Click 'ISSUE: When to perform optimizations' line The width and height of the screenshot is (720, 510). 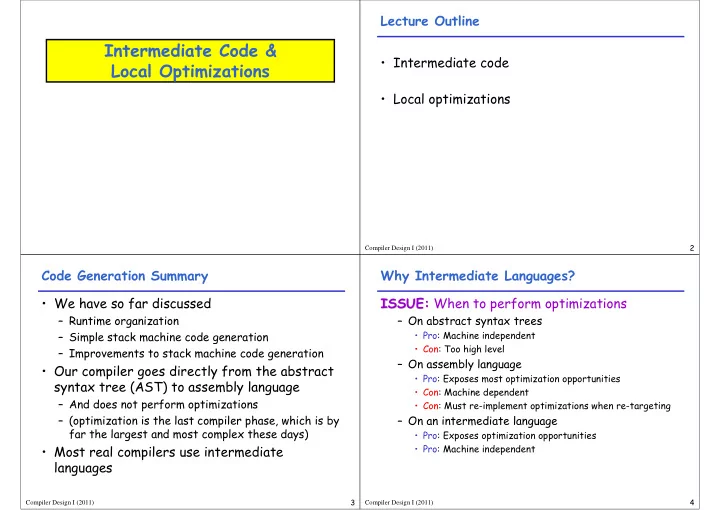503,303
